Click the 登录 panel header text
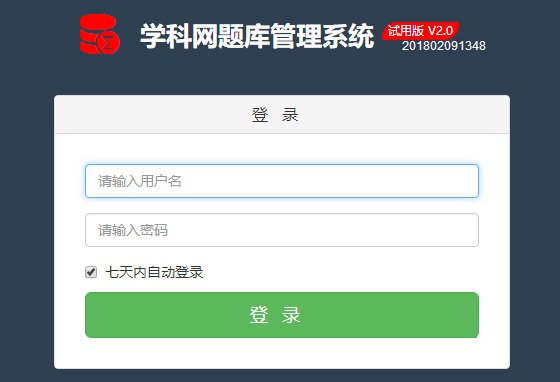 [275, 115]
